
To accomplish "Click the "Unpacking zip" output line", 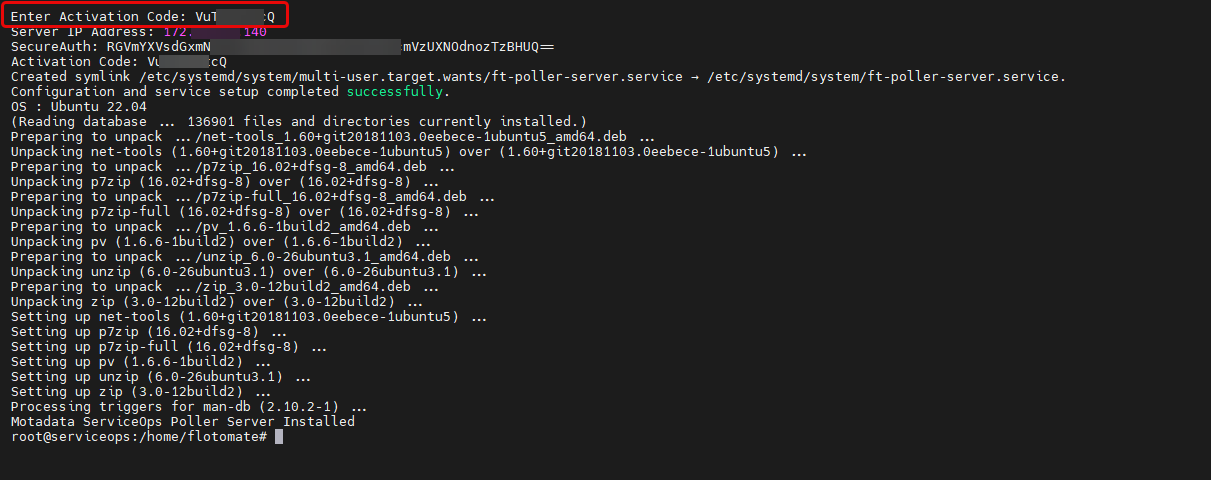I will point(216,302).
